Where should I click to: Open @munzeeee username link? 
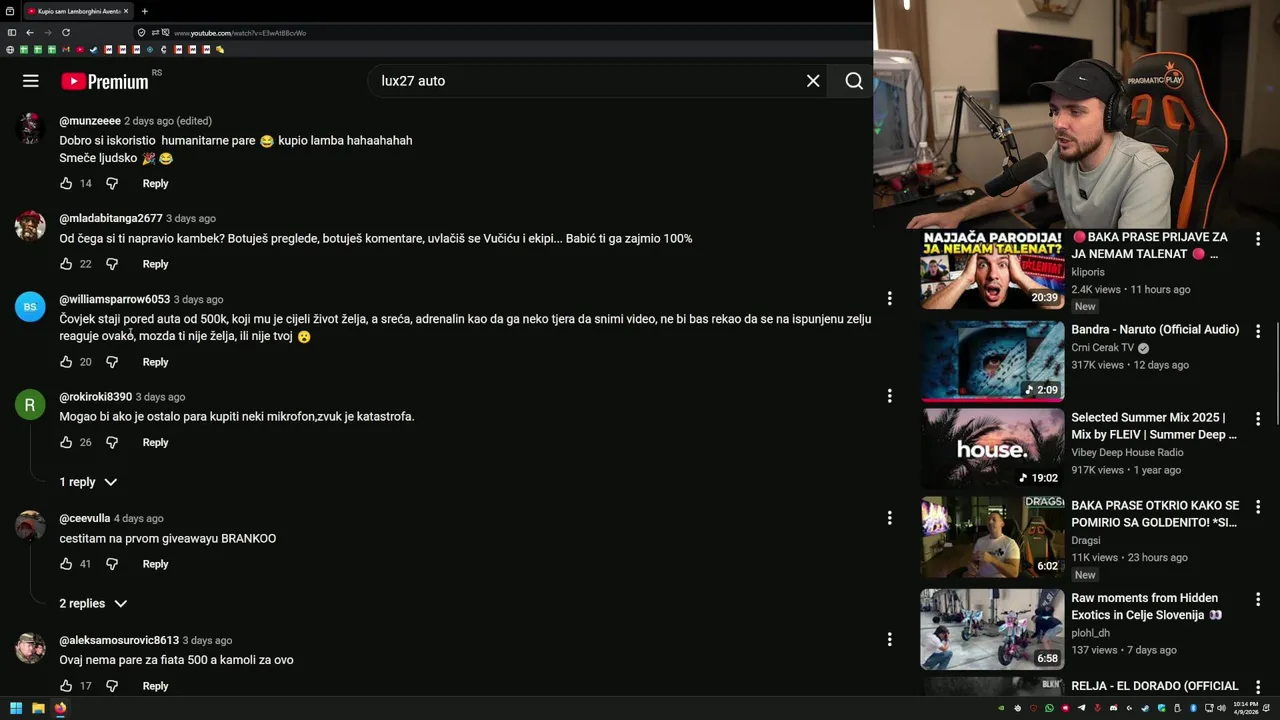[90, 121]
